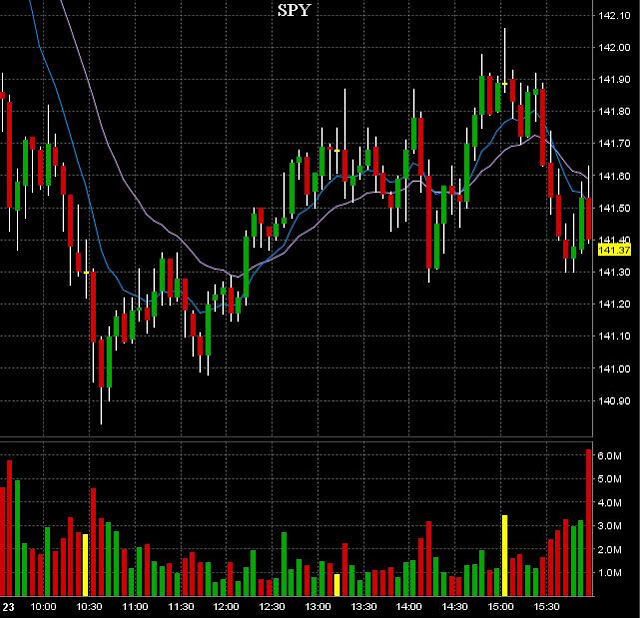The width and height of the screenshot is (640, 618).
Task: Select the 2.0M volume axis label
Action: 609,549
